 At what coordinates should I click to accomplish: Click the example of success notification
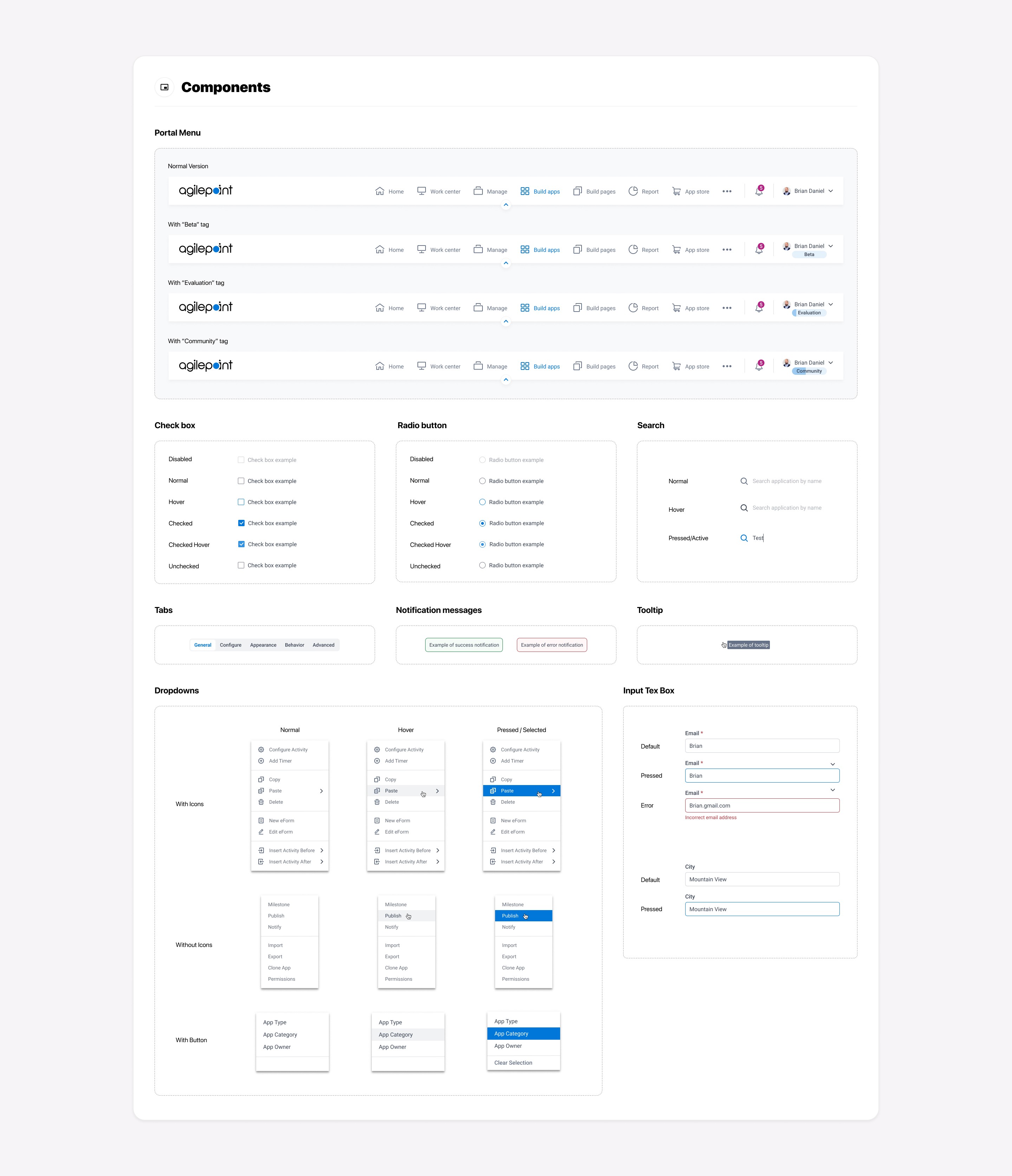pos(464,645)
